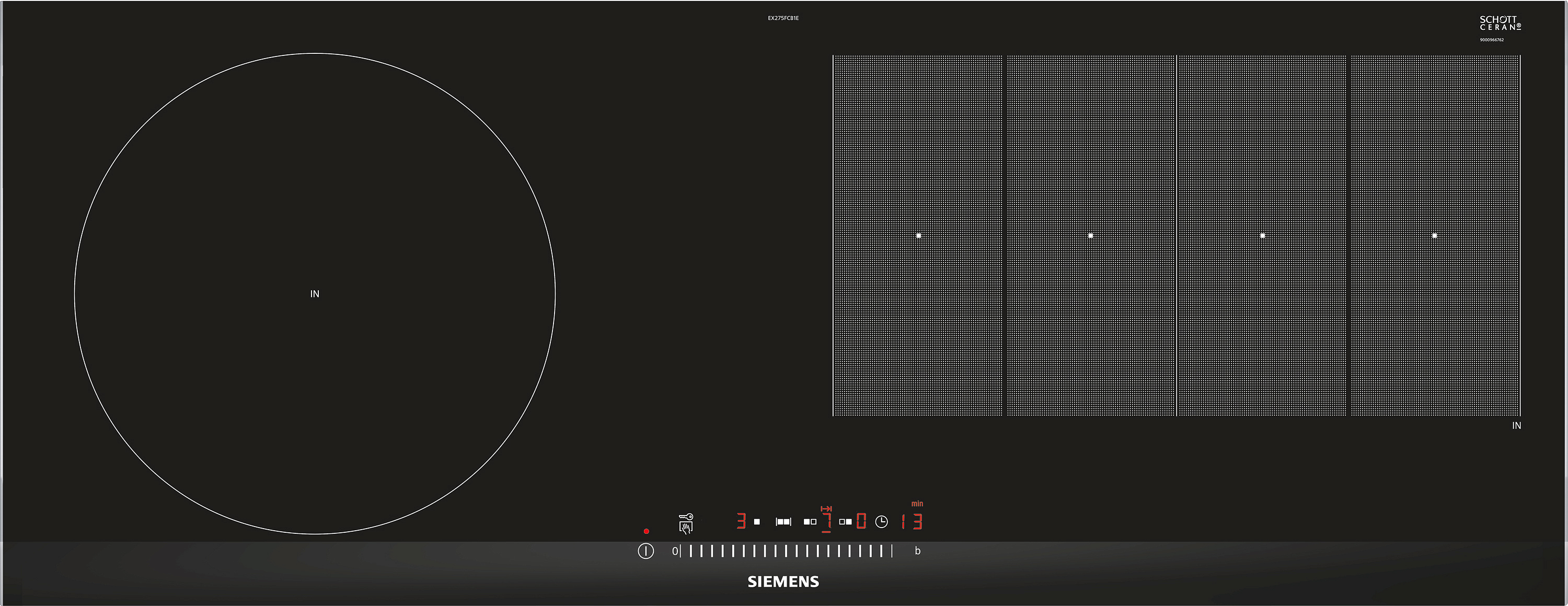
Task: Tap the red 7 heat level display
Action: tap(827, 522)
